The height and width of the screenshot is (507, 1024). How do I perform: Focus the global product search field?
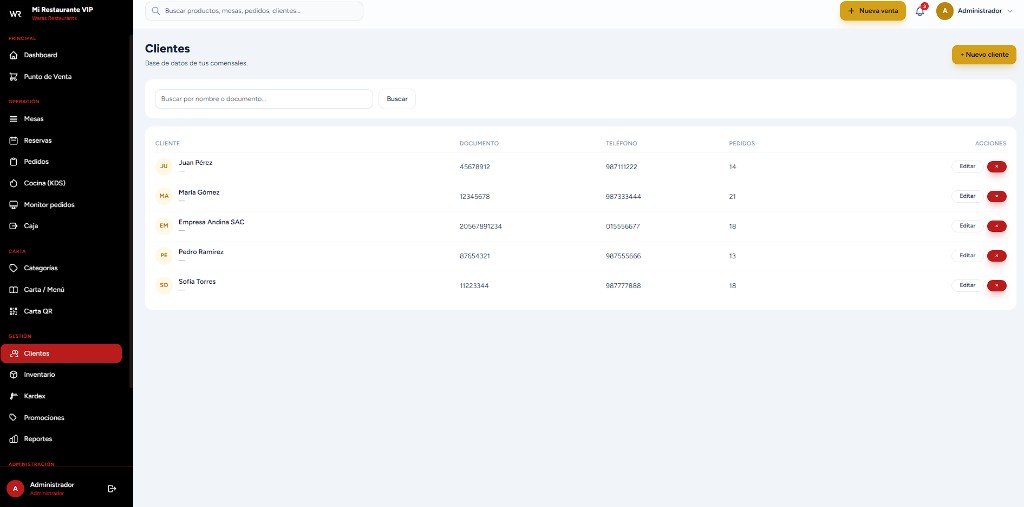254,11
